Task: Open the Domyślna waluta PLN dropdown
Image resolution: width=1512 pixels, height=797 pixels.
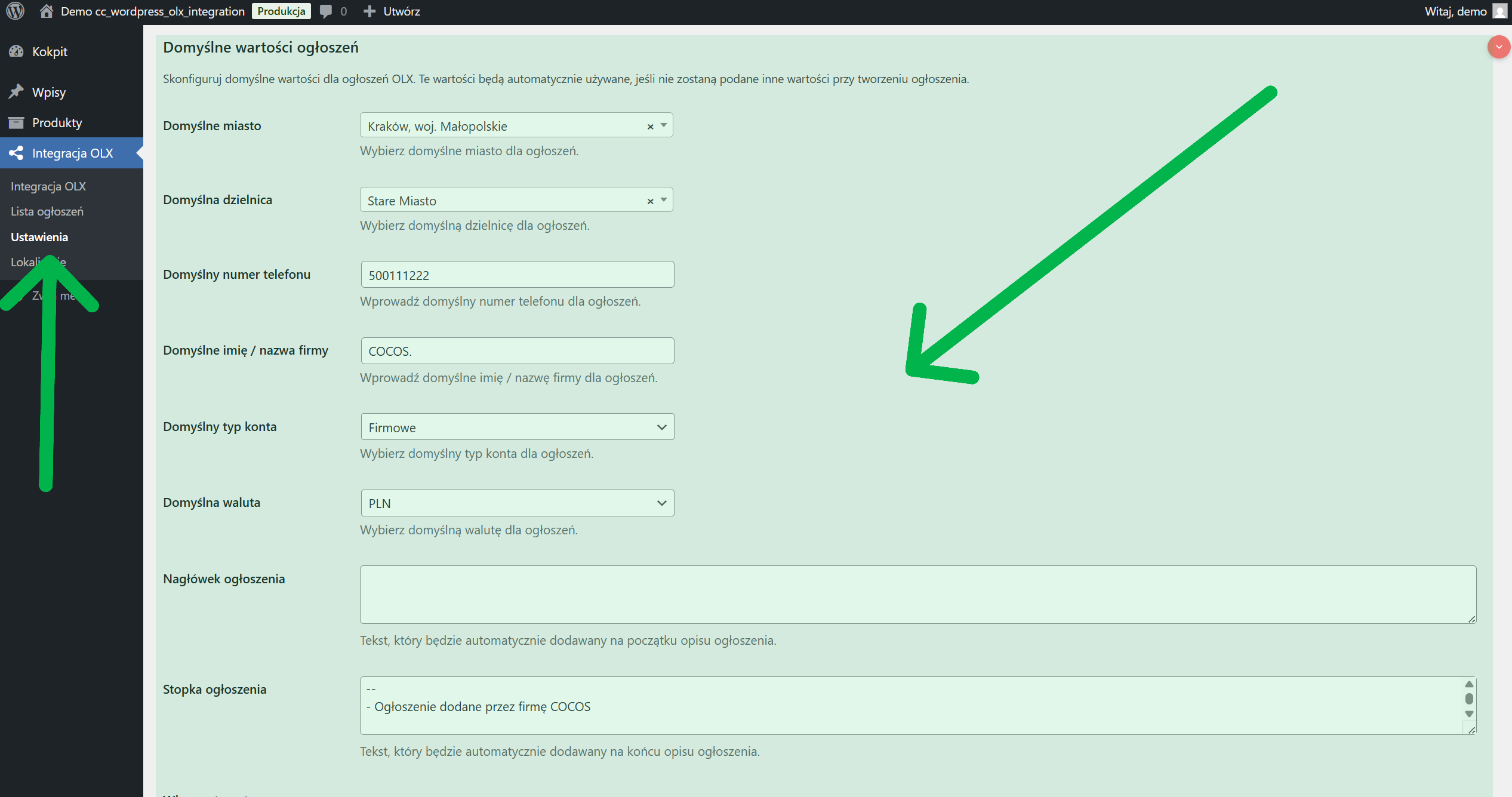Action: [x=518, y=503]
